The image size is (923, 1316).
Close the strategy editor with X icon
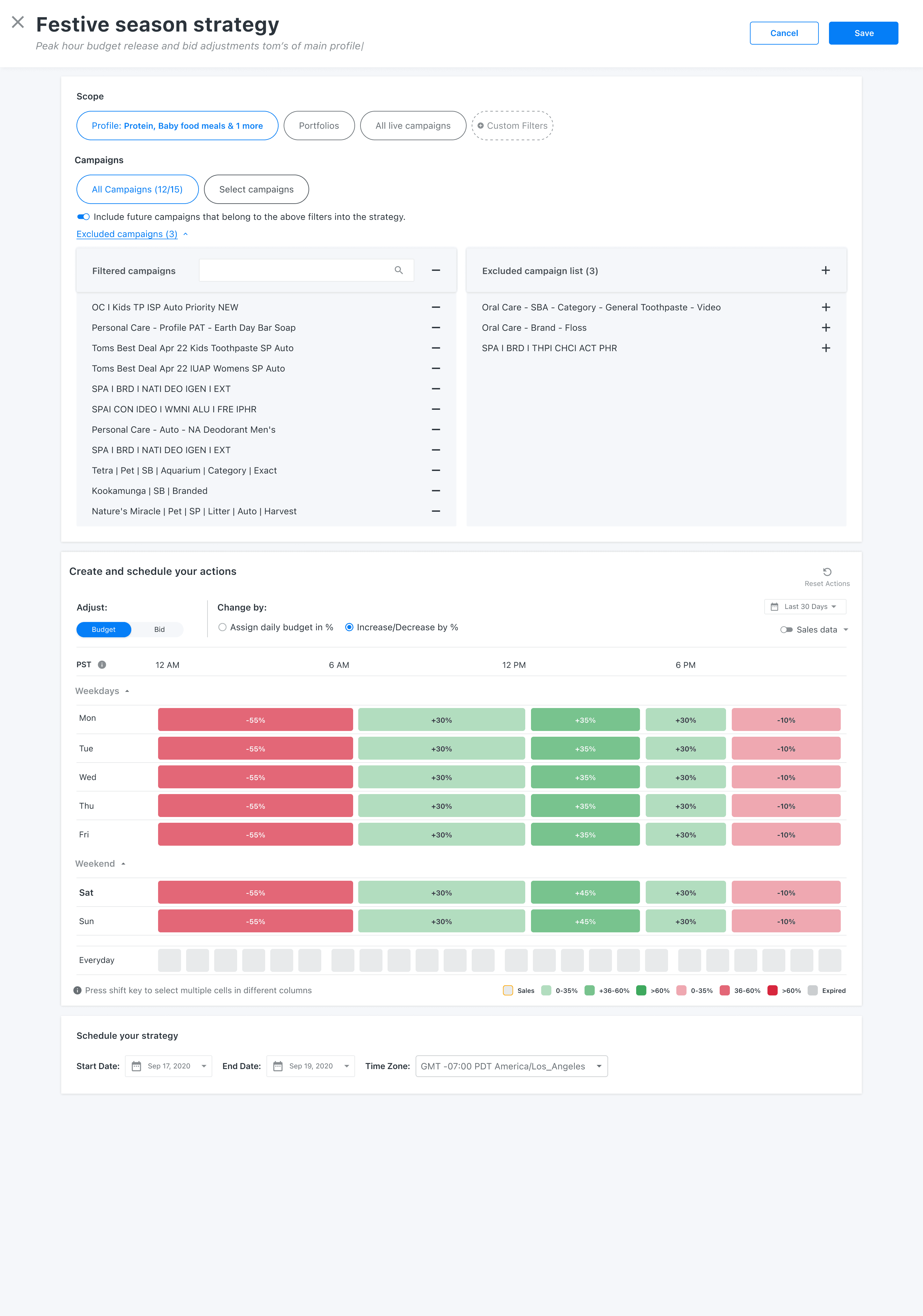(18, 22)
